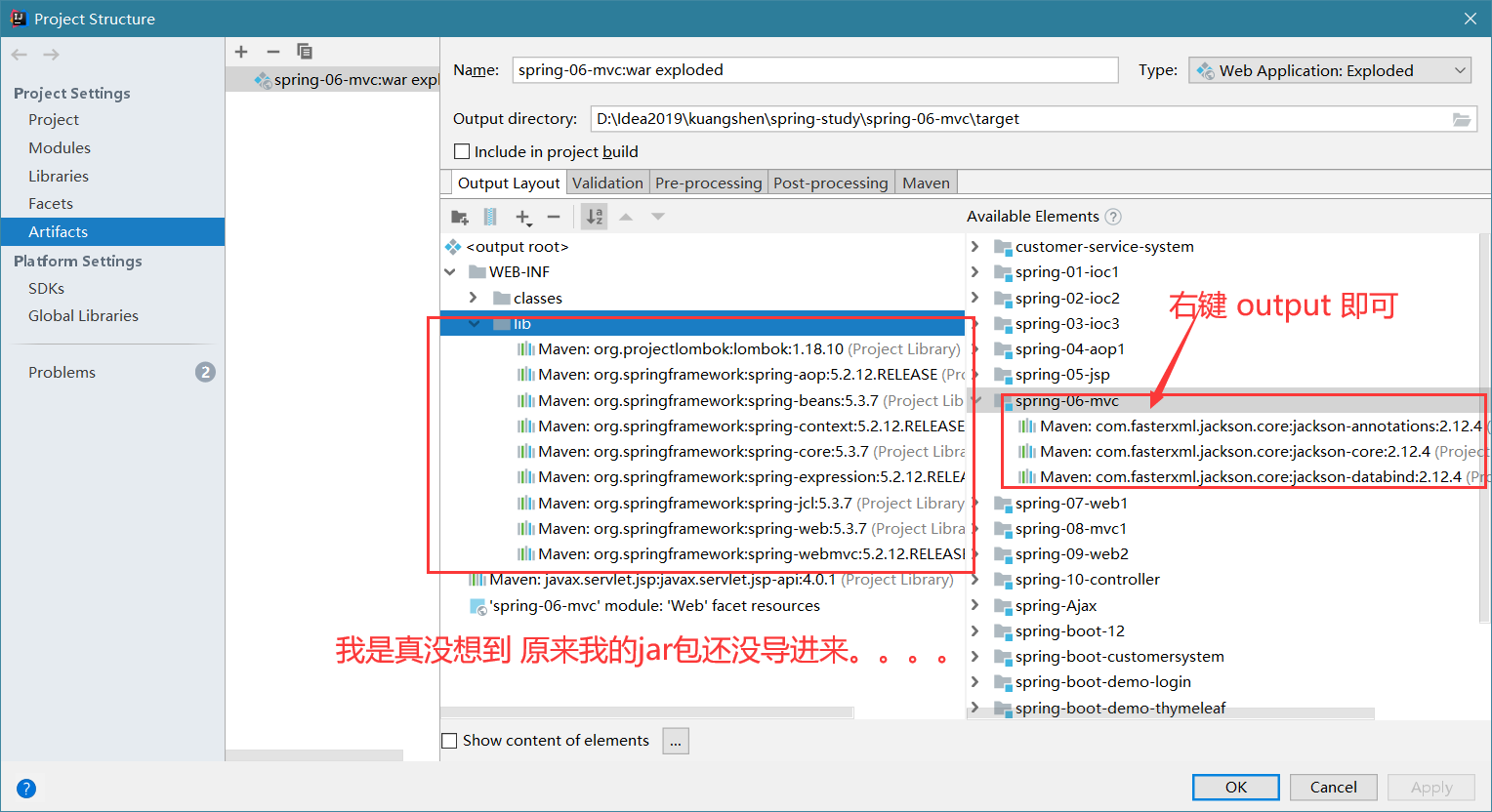1492x812 pixels.
Task: Expand the spring-07-web1 element
Action: [x=974, y=503]
